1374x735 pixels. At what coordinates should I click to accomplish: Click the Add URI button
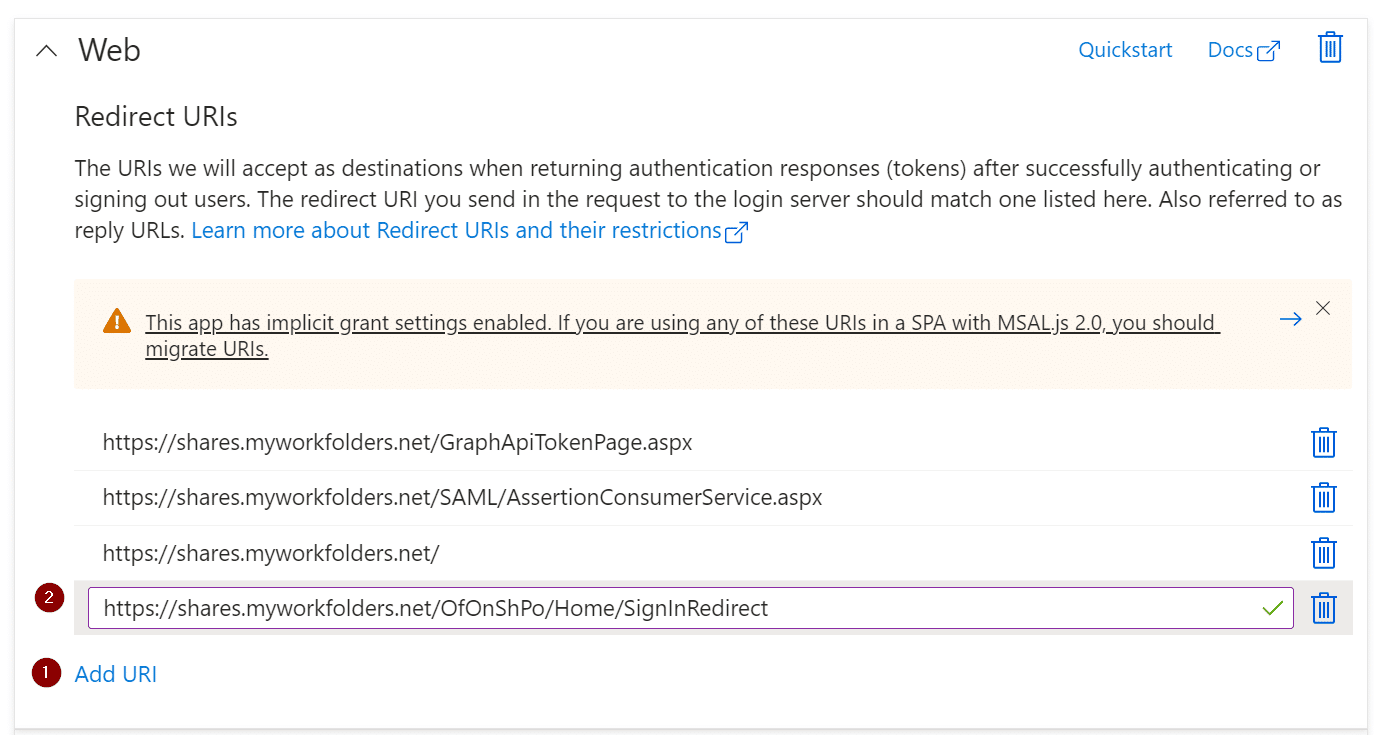(116, 674)
